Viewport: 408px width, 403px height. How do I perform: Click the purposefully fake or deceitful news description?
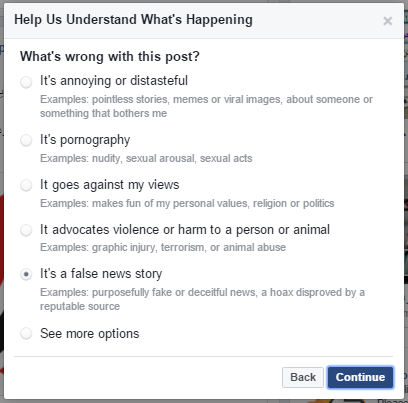(x=202, y=299)
